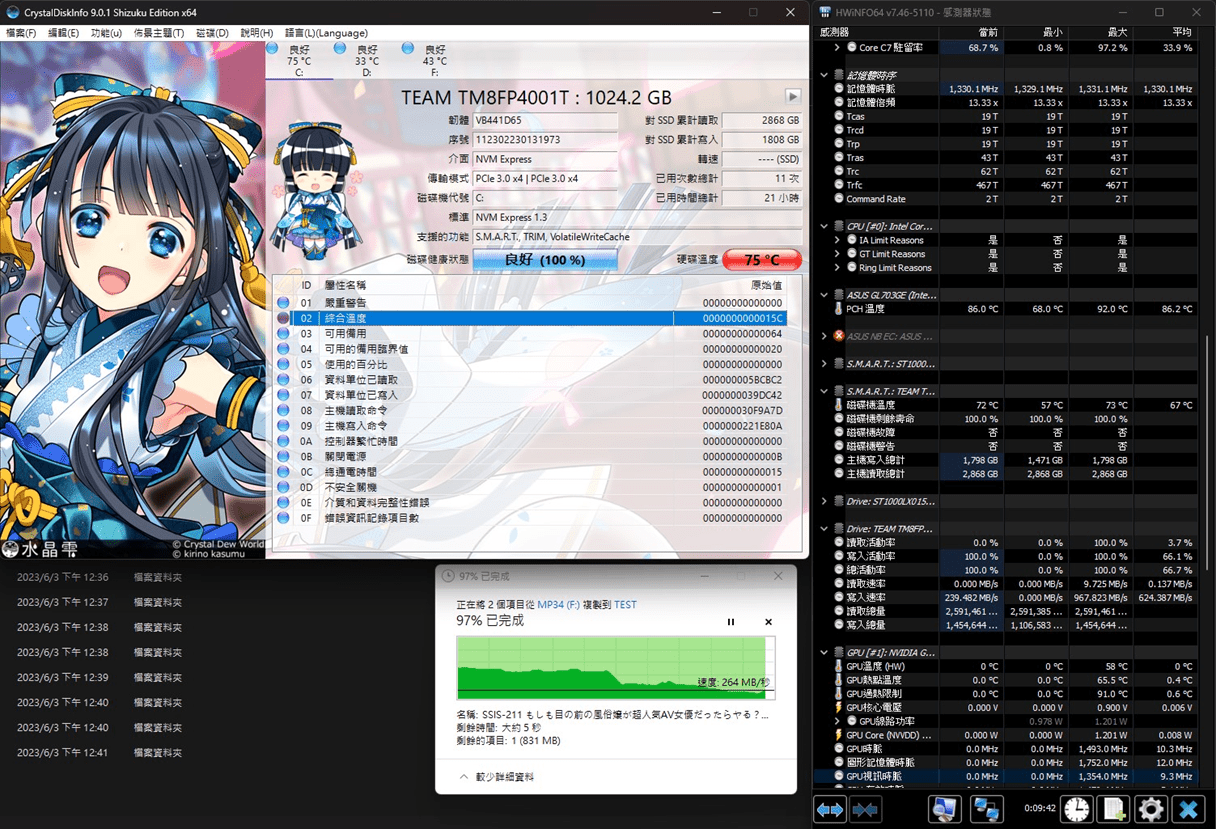This screenshot has width=1216, height=829.
Task: Cancel the file copy with the X button
Action: point(768,622)
